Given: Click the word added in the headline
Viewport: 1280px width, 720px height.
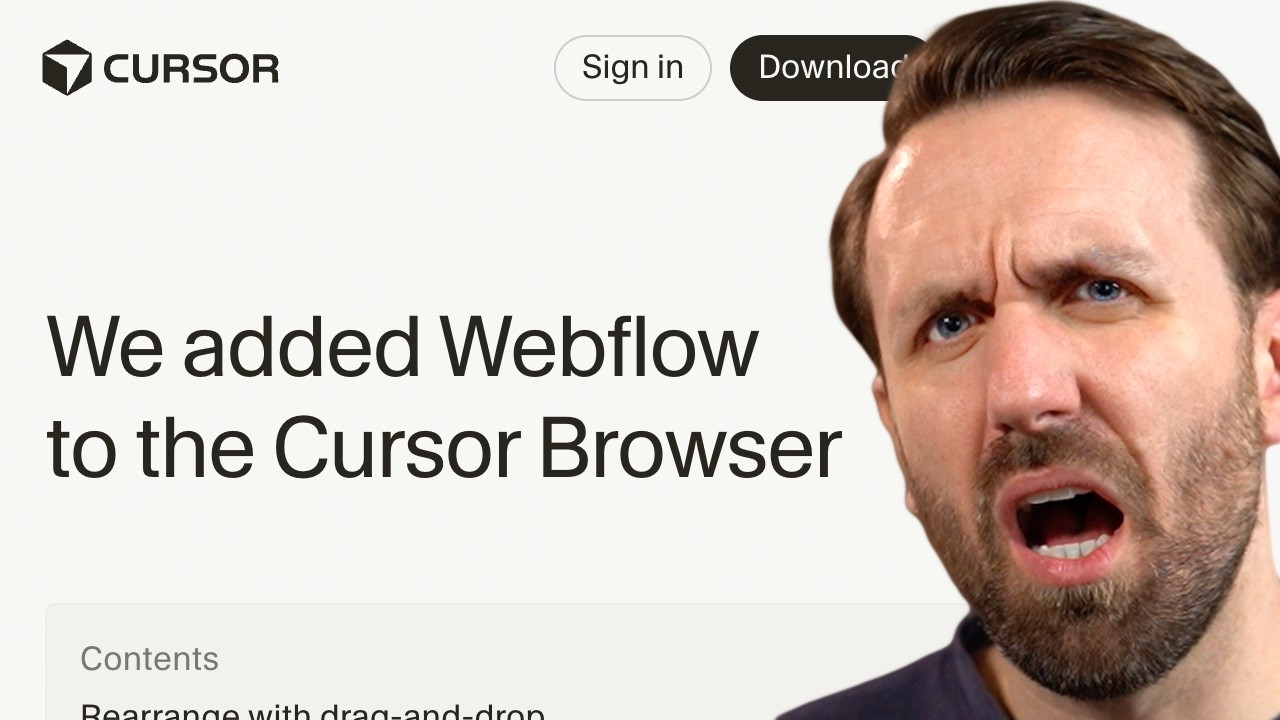Looking at the screenshot, I should tap(301, 346).
